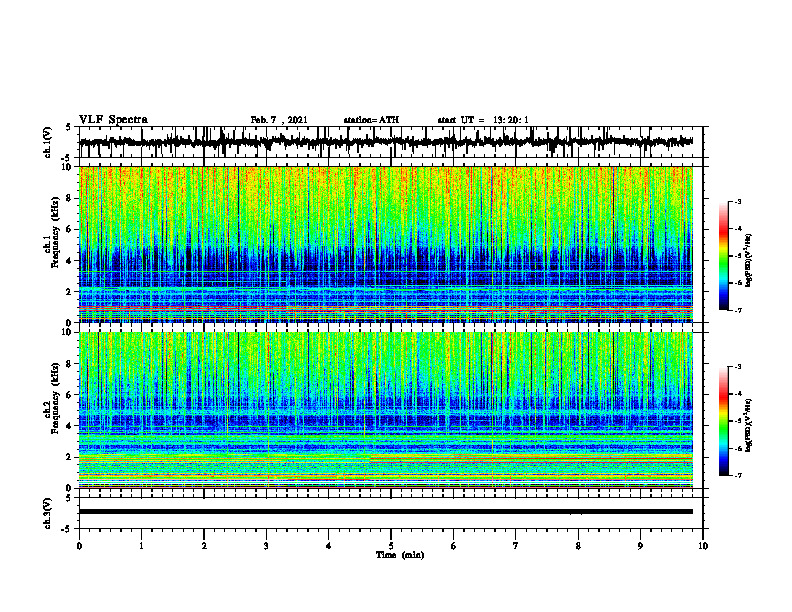Click the time axis tick label "2"
The height and width of the screenshot is (612, 792).
pos(204,546)
